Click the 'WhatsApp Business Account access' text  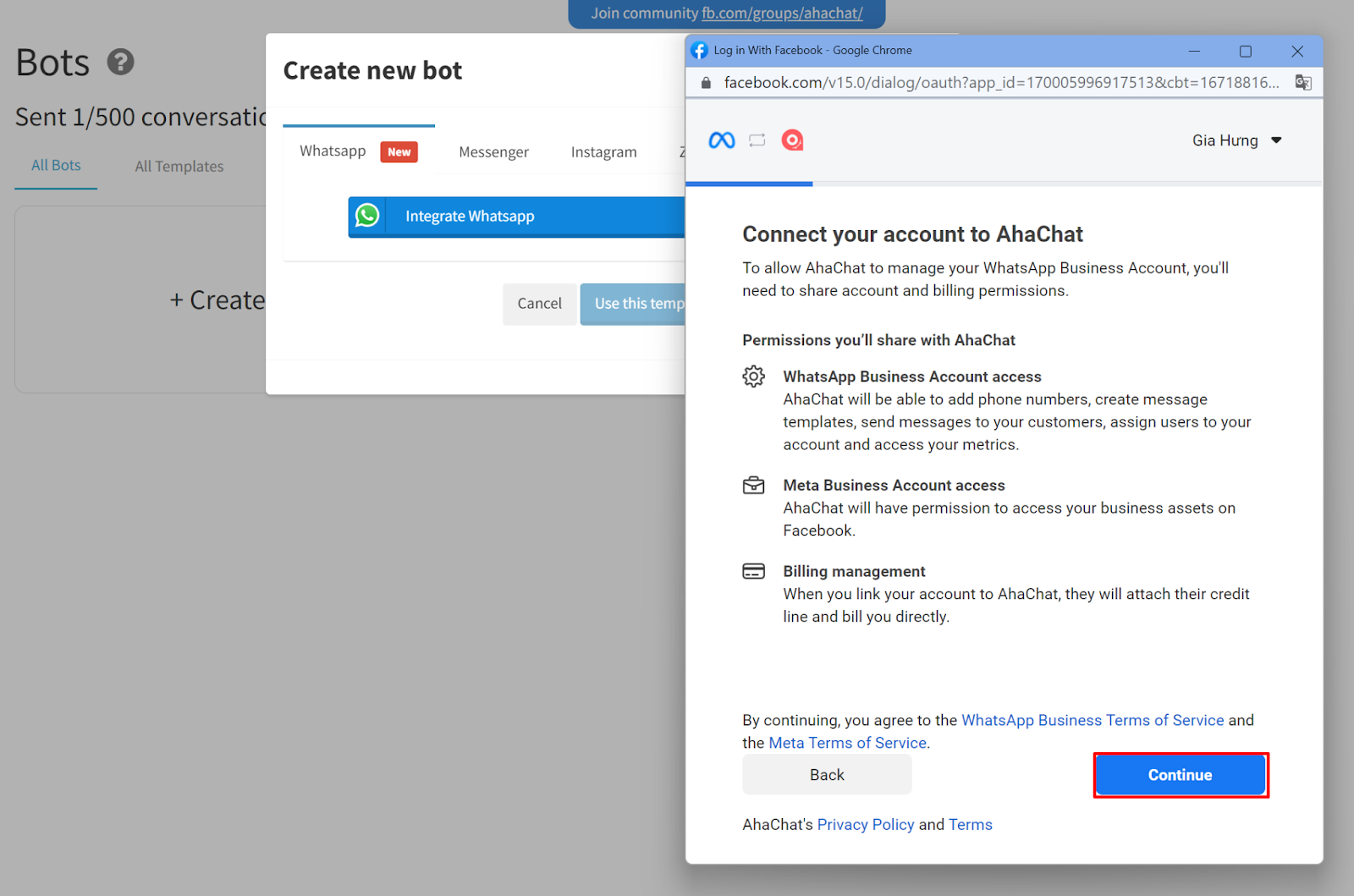912,377
